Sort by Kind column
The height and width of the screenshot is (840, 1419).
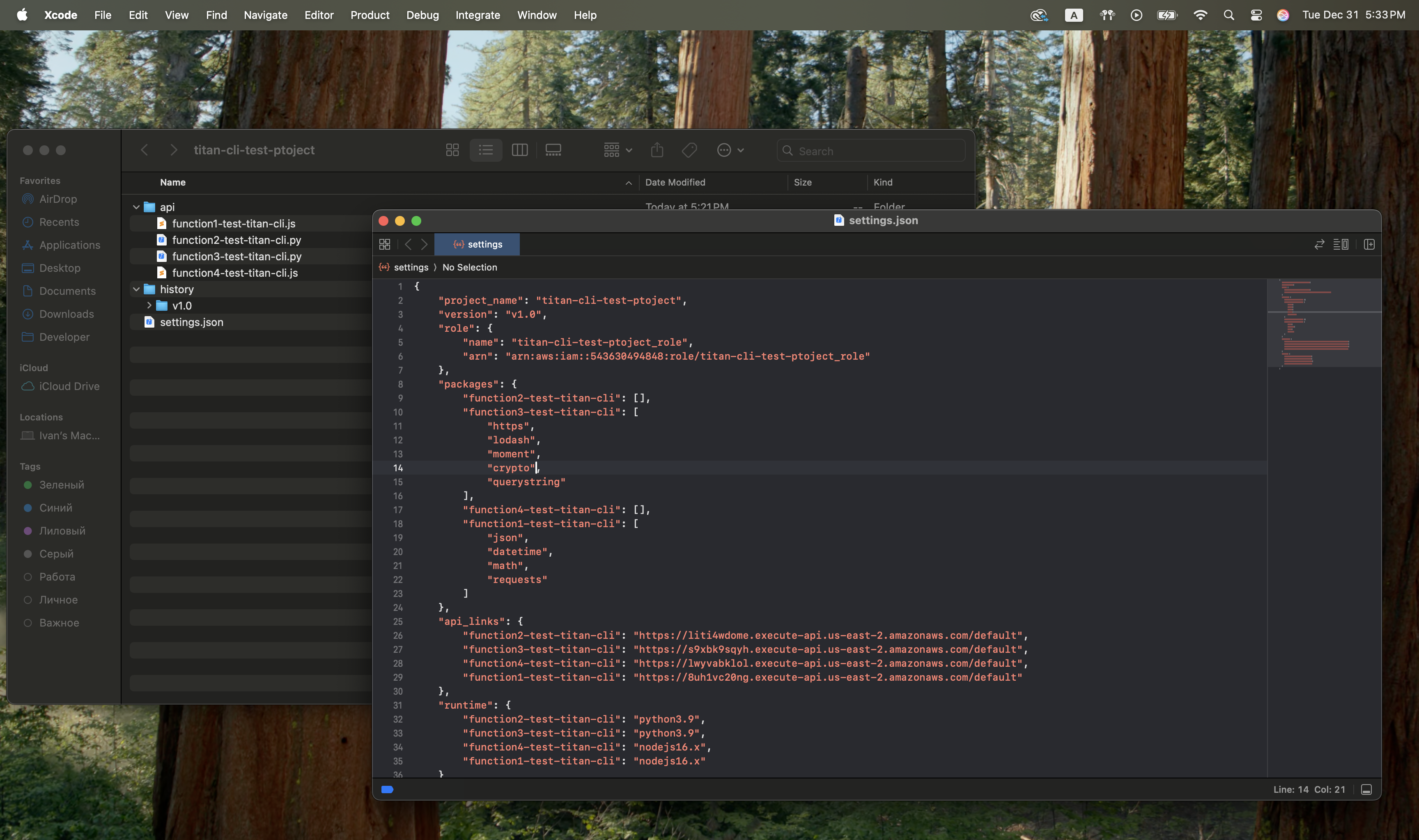tap(882, 182)
